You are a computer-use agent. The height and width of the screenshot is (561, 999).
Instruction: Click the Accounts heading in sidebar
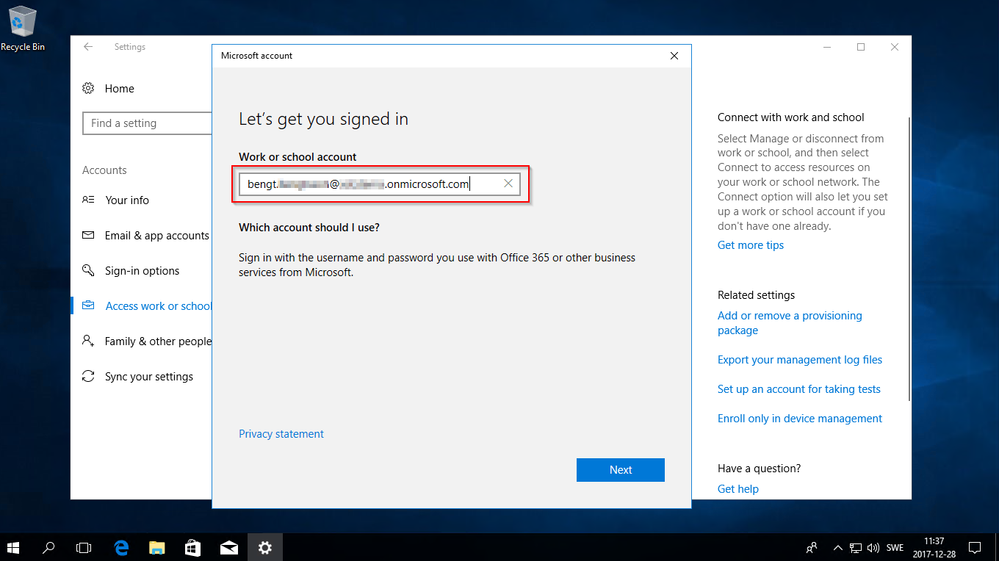[104, 170]
